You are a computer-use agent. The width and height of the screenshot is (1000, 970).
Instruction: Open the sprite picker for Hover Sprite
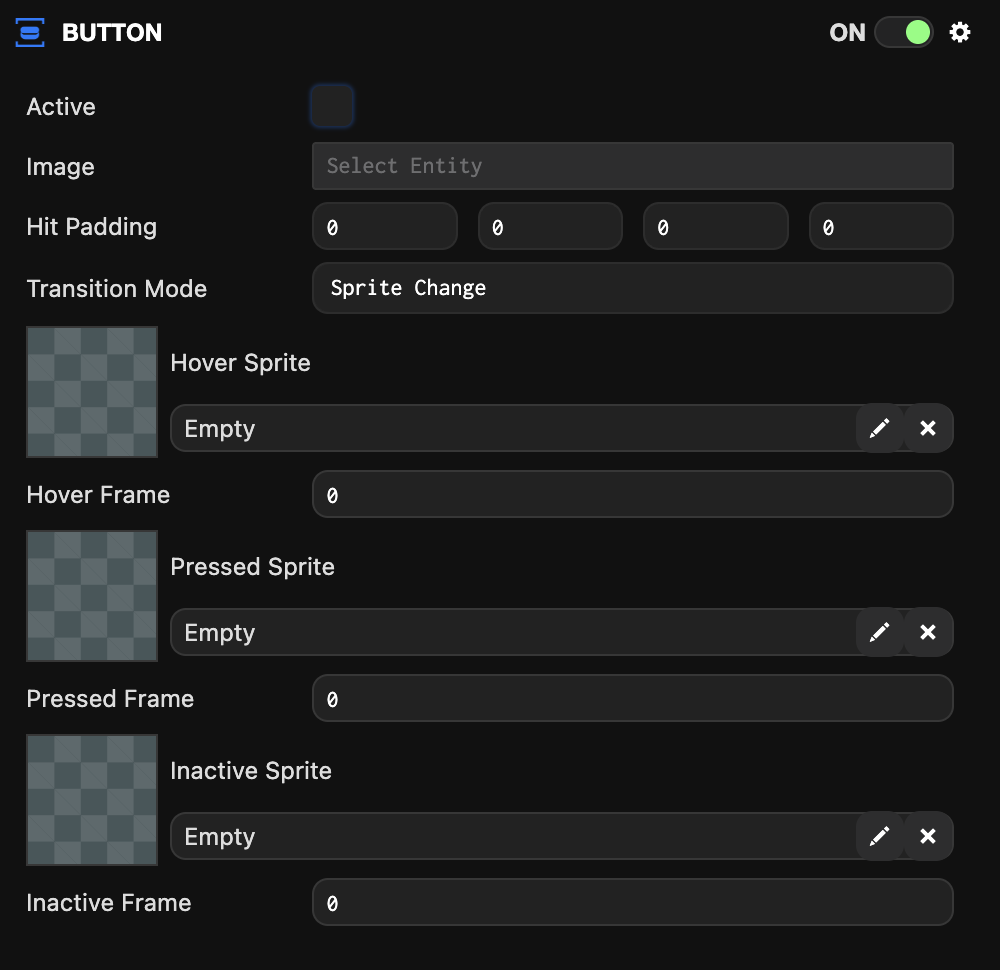click(880, 428)
